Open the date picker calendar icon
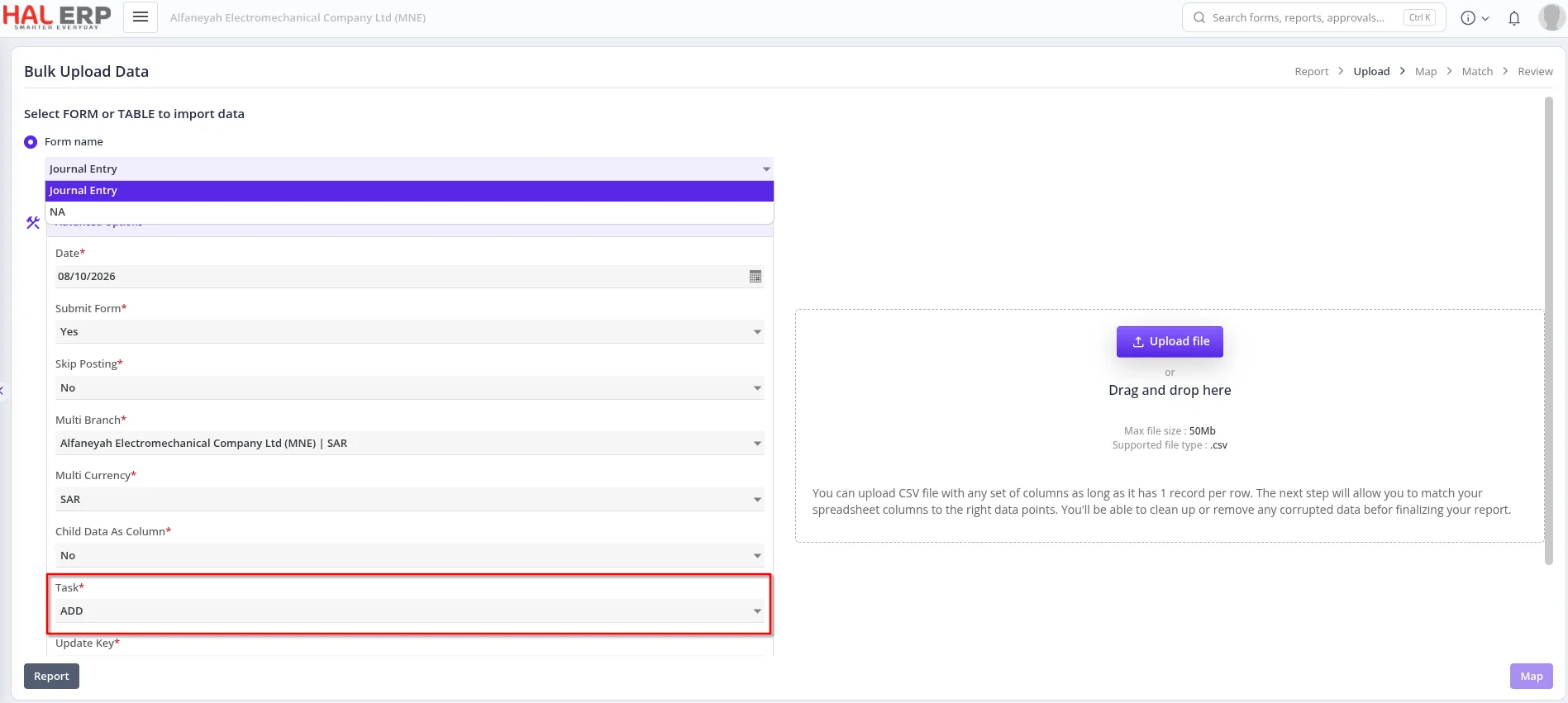 [x=755, y=277]
